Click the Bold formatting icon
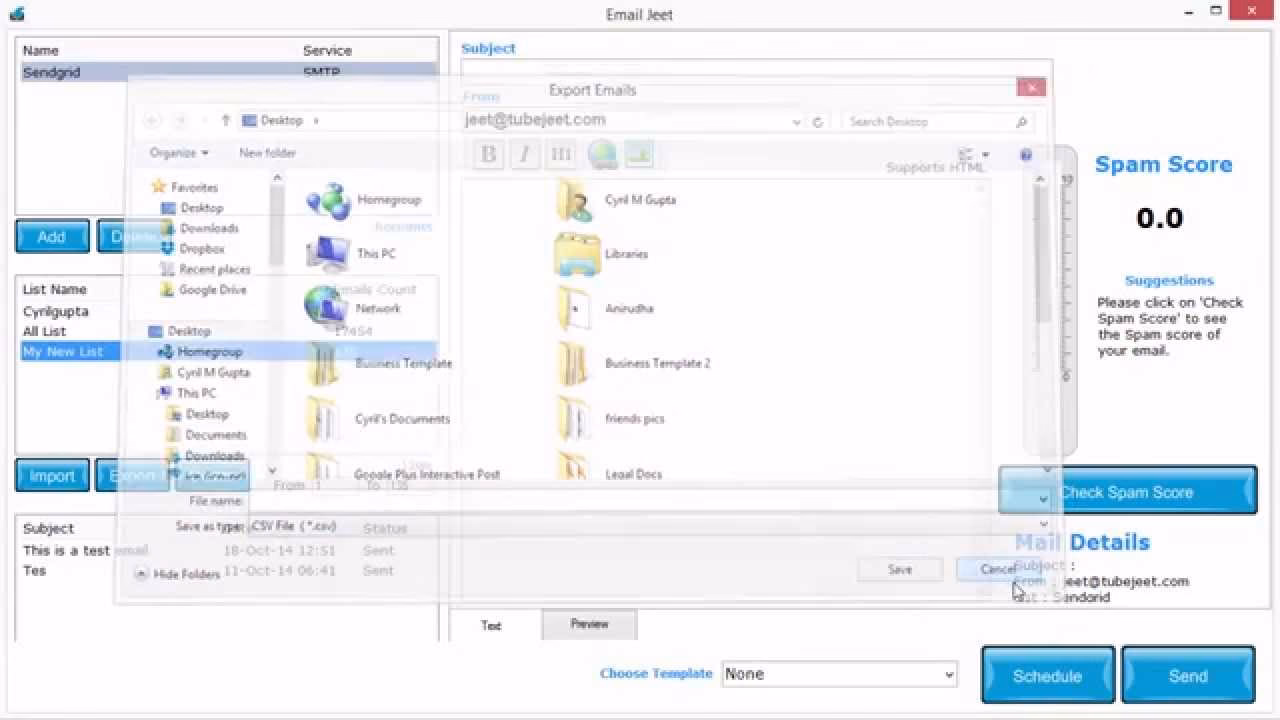 (x=488, y=154)
